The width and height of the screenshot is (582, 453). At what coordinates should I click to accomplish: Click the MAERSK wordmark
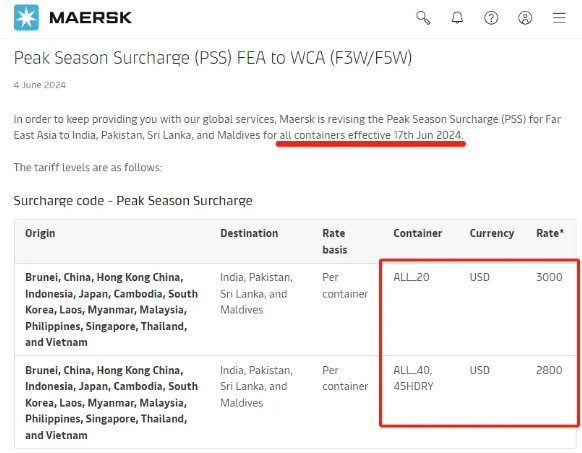pyautogui.click(x=91, y=17)
